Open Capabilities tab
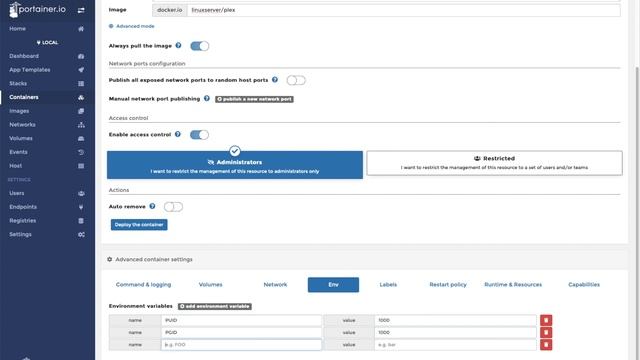Screen dimensions: 640x360 [x=584, y=284]
